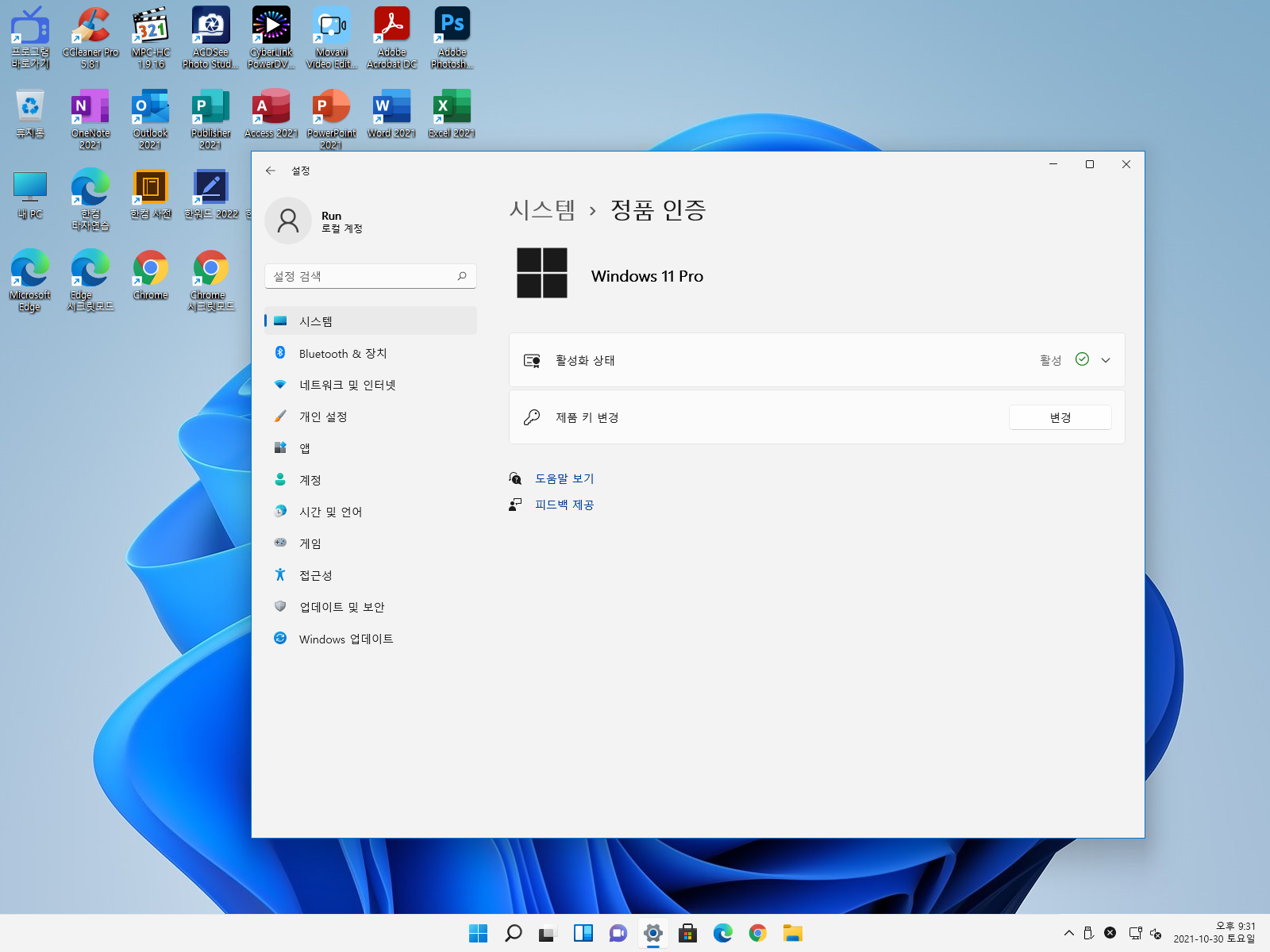The width and height of the screenshot is (1270, 952).
Task: Open 업데이트 및 보안 settings
Action: 371,607
